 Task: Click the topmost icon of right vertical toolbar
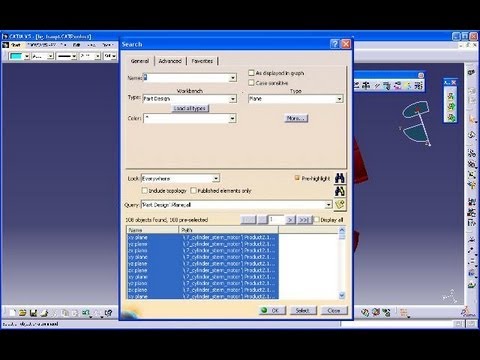pyautogui.click(x=471, y=72)
